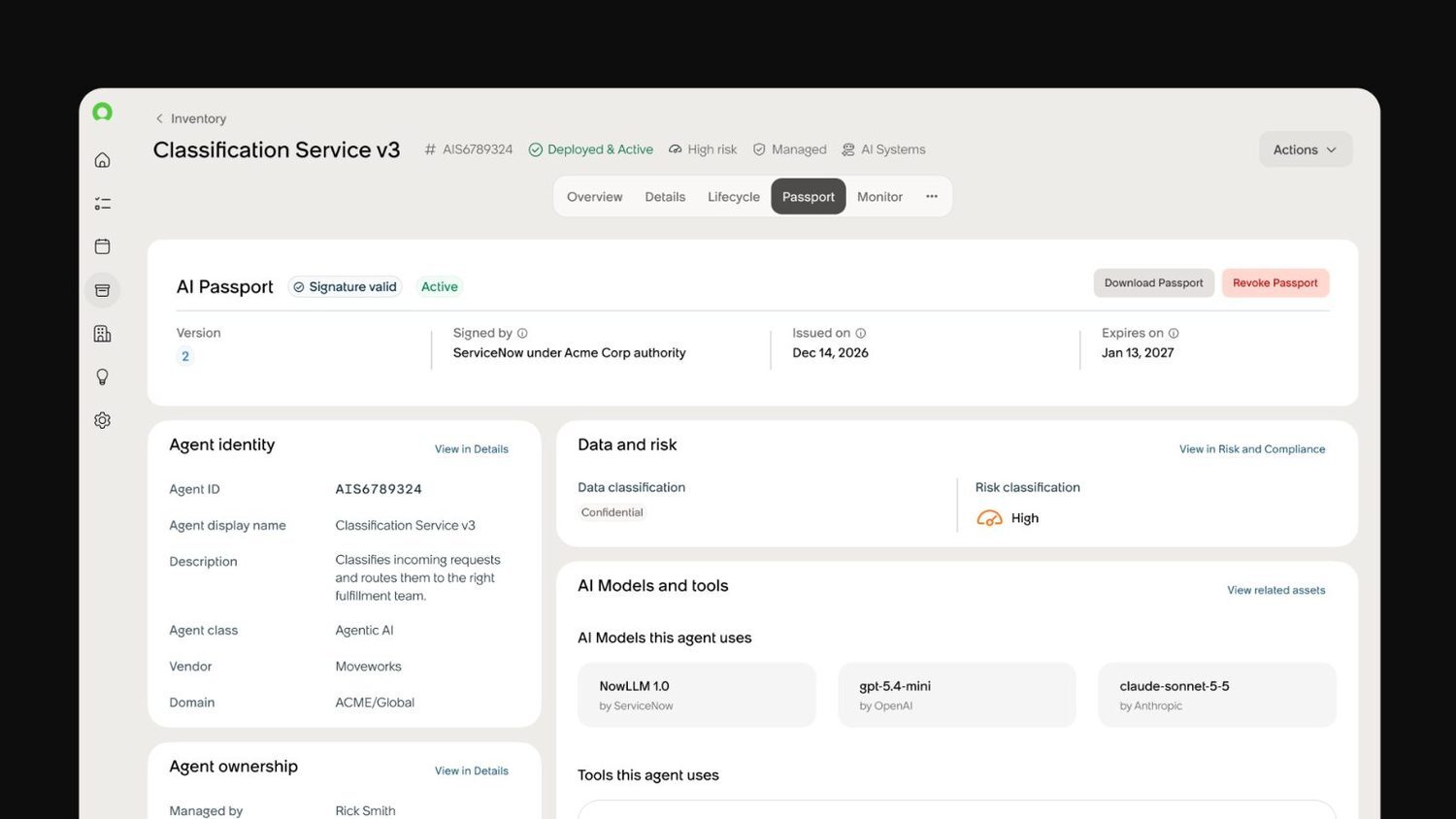Click the Vendor value Moveworks

(368, 667)
